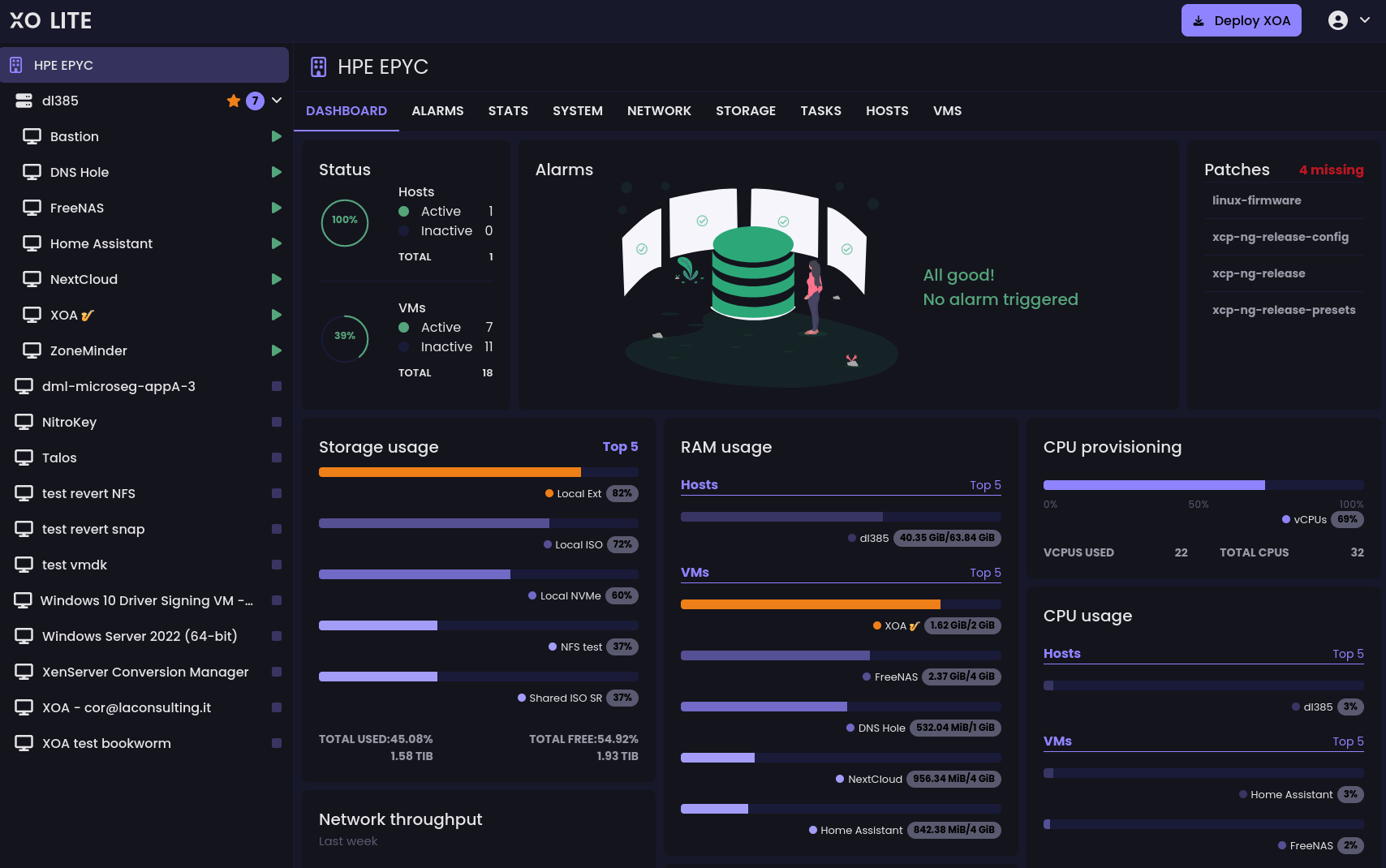Click the XOA running state icon
This screenshot has width=1386, height=868.
(x=277, y=315)
